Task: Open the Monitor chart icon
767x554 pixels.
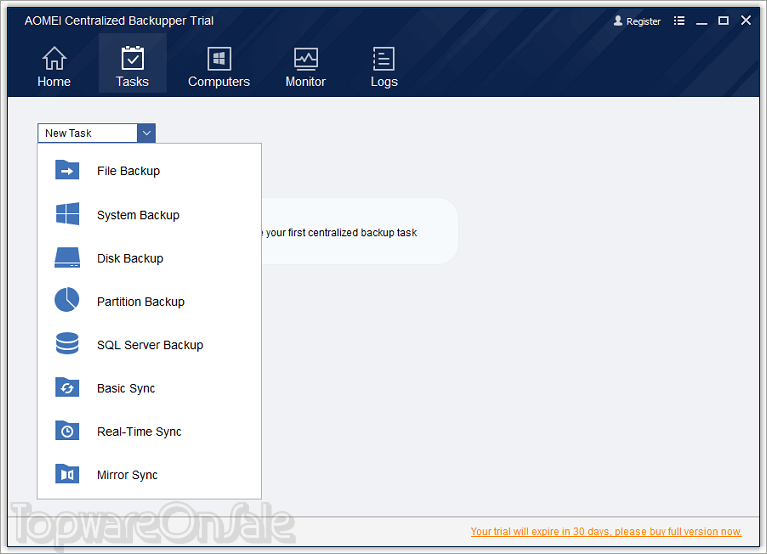Action: pyautogui.click(x=306, y=59)
